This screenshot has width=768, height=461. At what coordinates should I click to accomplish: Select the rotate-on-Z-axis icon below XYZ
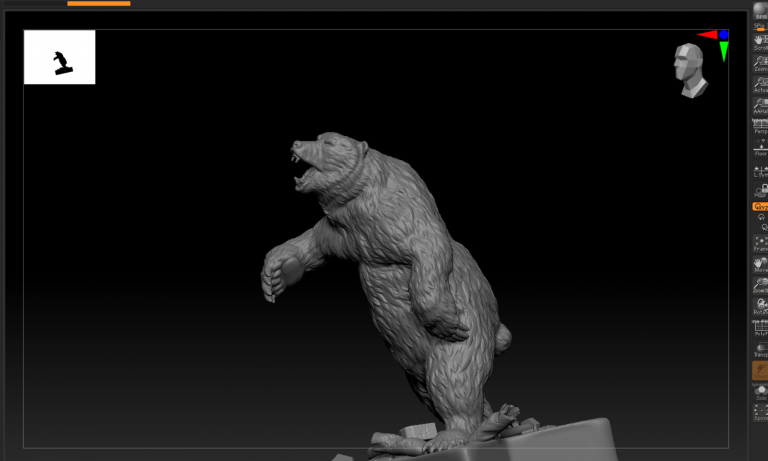click(x=764, y=227)
